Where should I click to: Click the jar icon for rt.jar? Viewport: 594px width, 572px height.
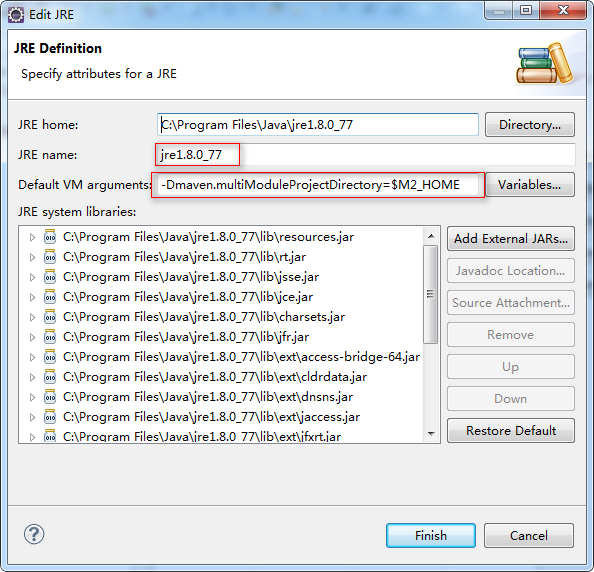[x=50, y=257]
